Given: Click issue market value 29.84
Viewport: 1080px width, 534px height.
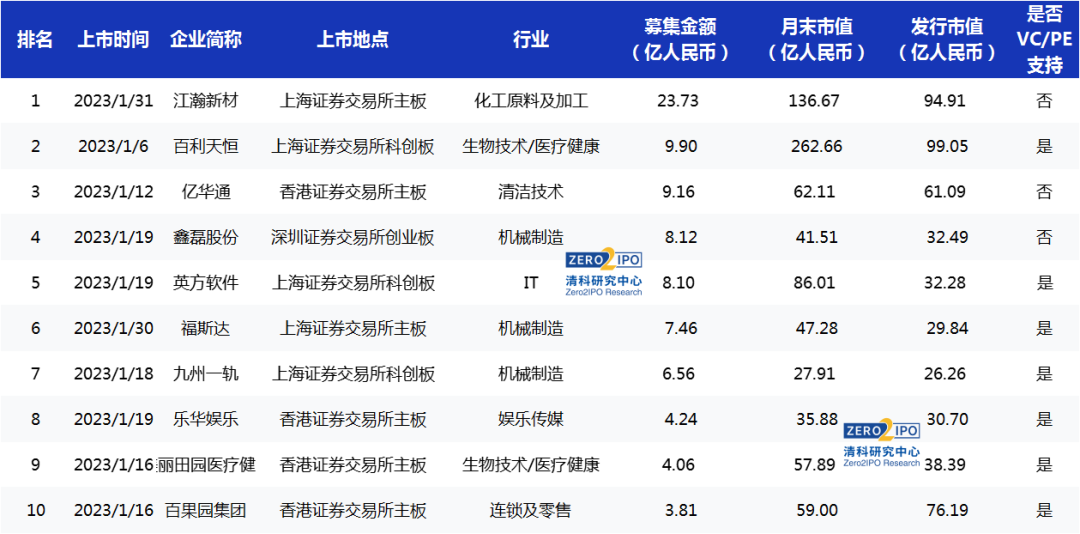Looking at the screenshot, I should (x=947, y=329).
